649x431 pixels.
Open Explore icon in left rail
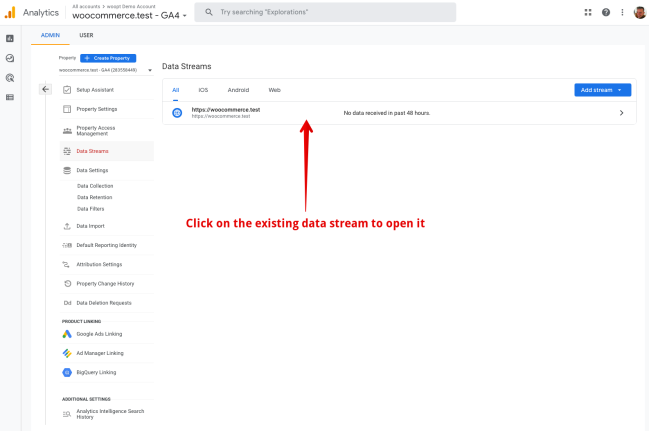coord(10,58)
